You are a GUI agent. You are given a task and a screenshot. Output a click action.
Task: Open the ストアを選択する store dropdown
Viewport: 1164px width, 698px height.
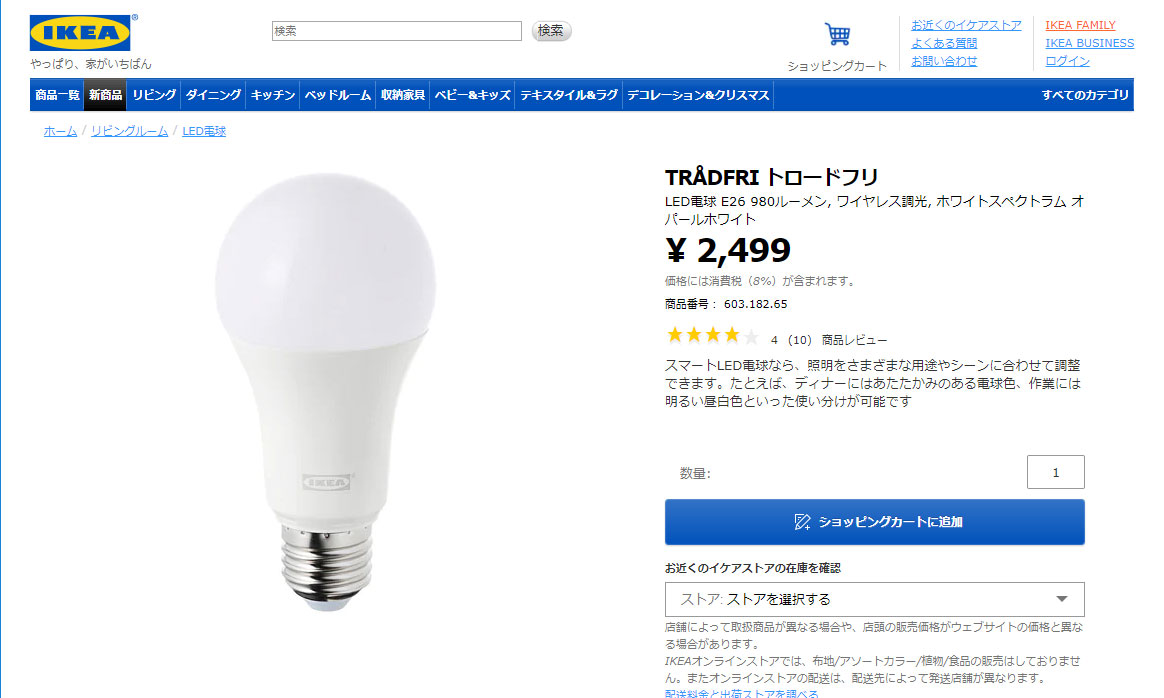(874, 599)
